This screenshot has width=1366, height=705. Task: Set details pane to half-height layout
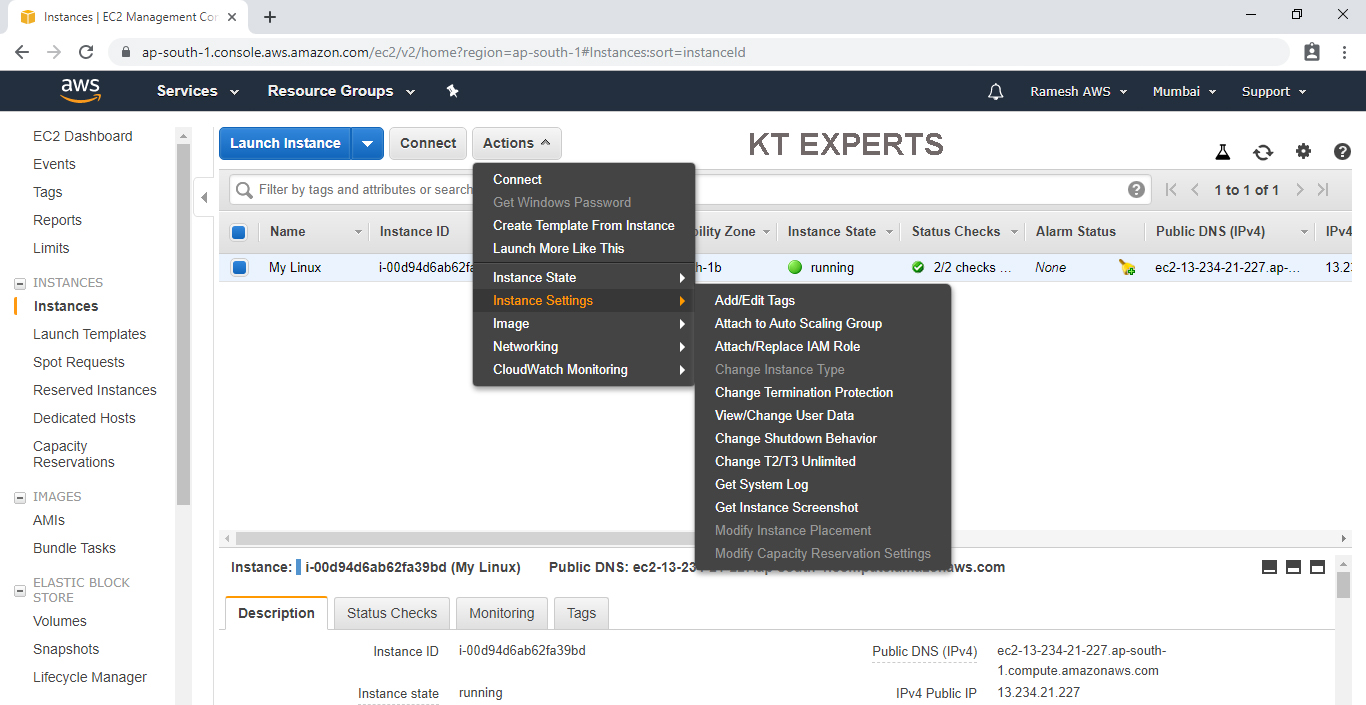tap(1293, 567)
